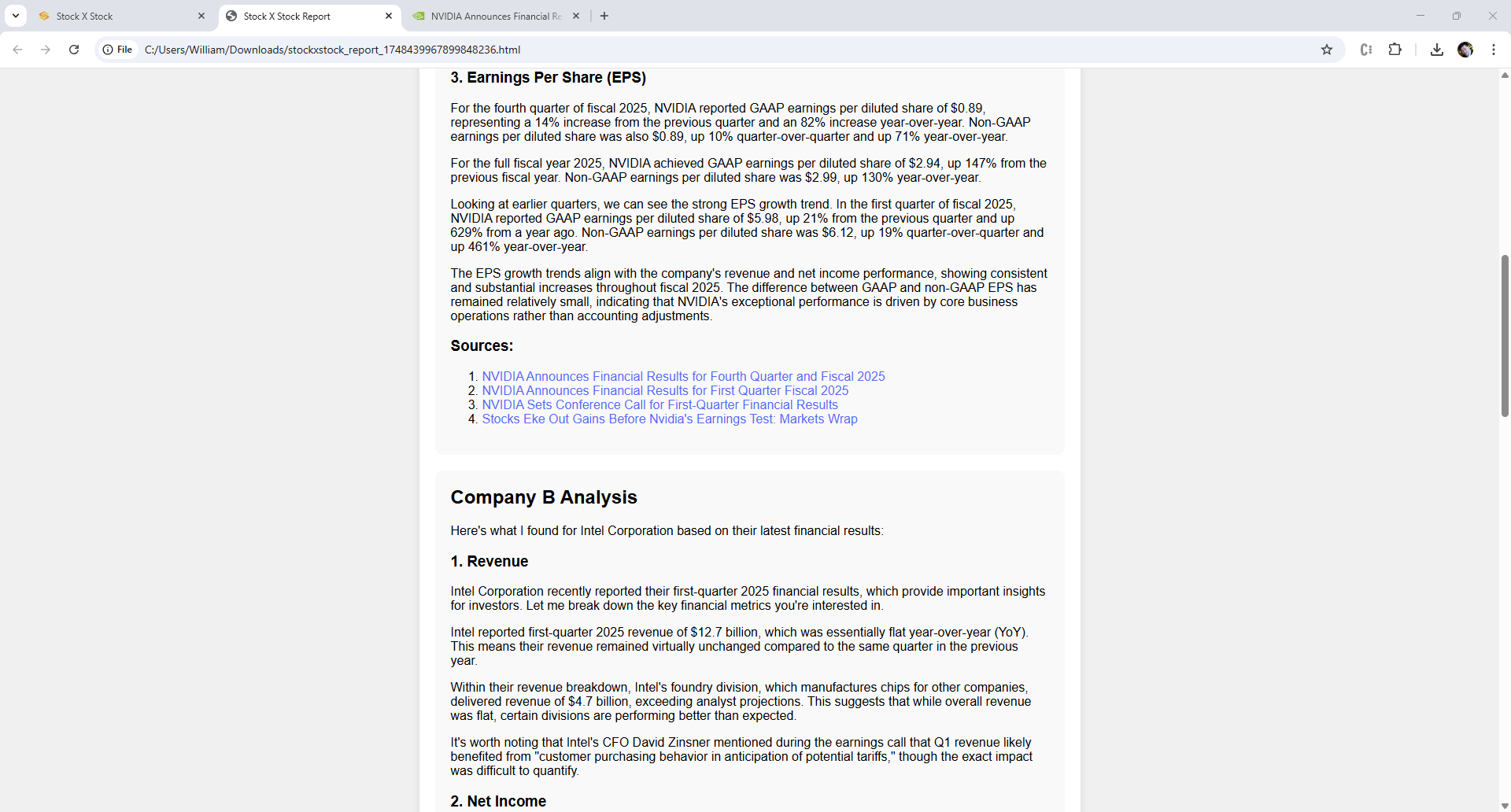The height and width of the screenshot is (812, 1511).
Task: Close the Stock X Stock Report tab
Action: point(389,16)
